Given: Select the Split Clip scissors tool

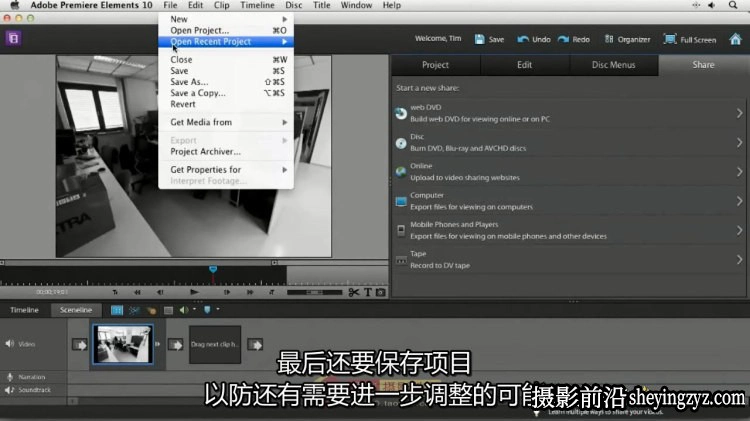Looking at the screenshot, I should pos(354,292).
